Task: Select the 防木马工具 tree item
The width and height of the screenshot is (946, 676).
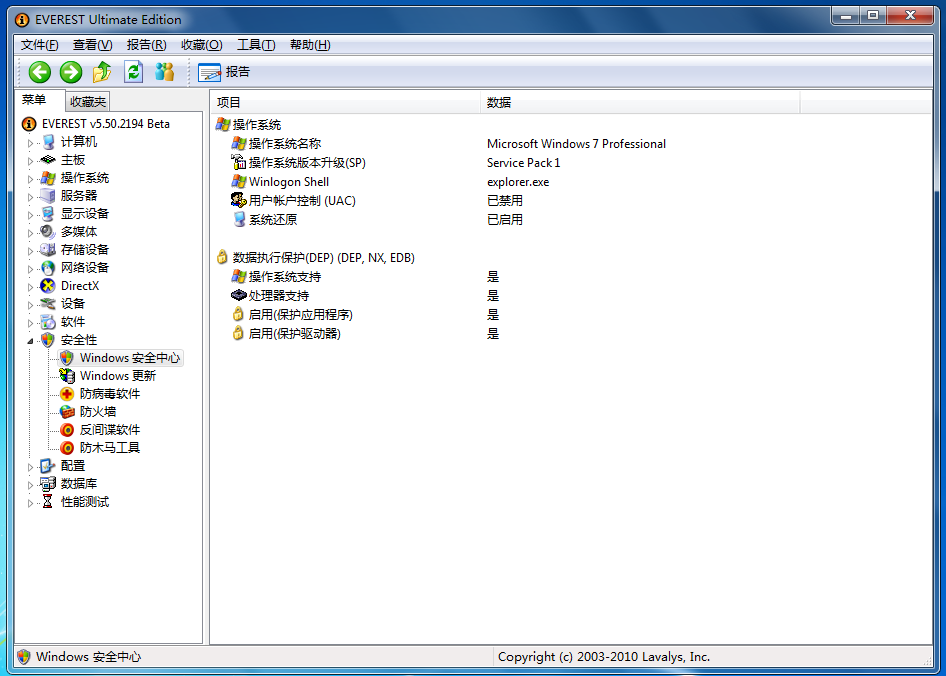Action: [109, 448]
